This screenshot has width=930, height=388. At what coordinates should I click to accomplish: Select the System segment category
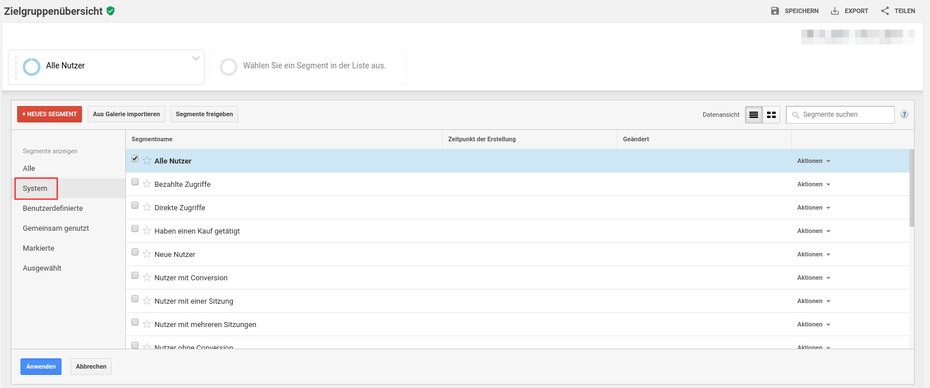(x=36, y=188)
